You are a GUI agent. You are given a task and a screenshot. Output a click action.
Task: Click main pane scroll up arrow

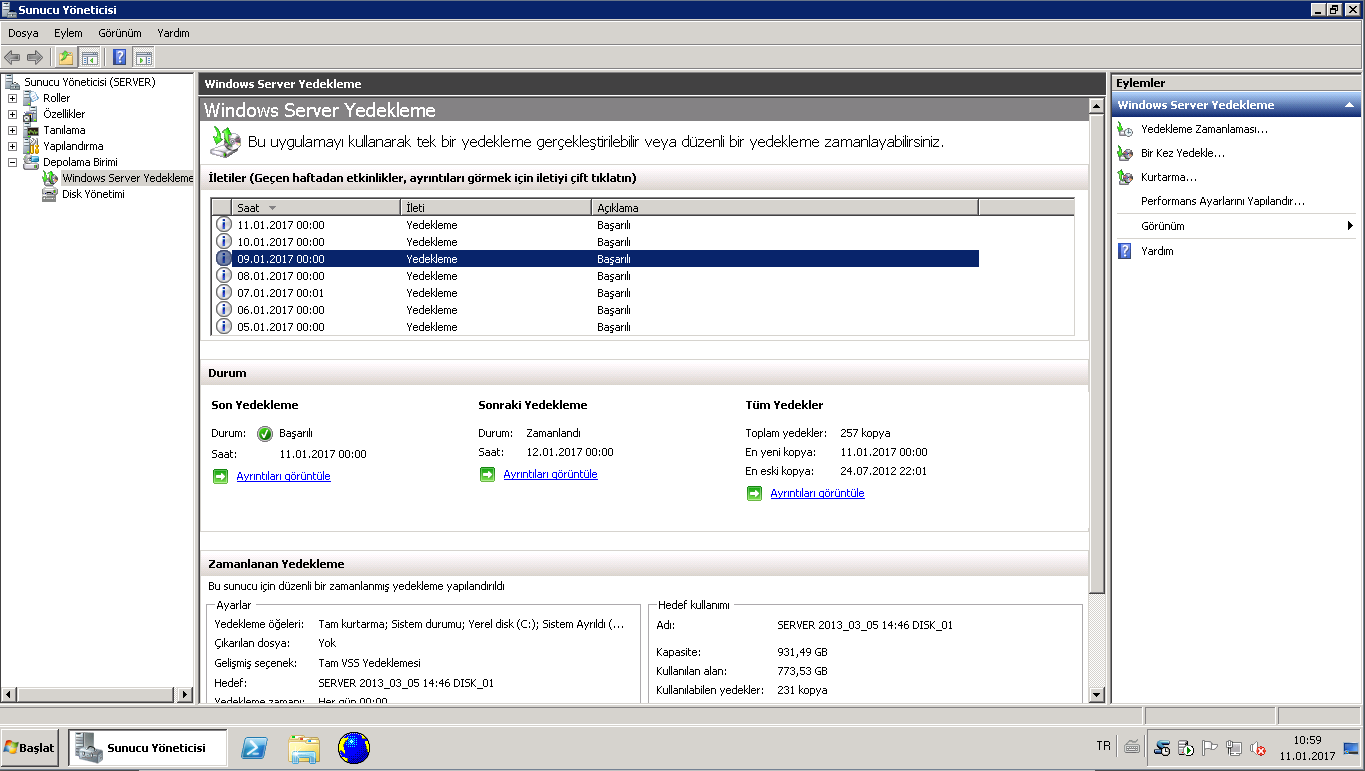[1097, 104]
